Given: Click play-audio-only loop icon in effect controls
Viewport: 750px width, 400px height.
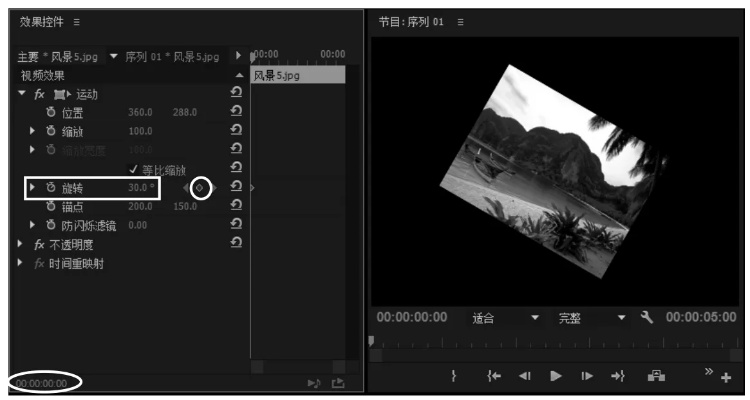Looking at the screenshot, I should point(314,383).
